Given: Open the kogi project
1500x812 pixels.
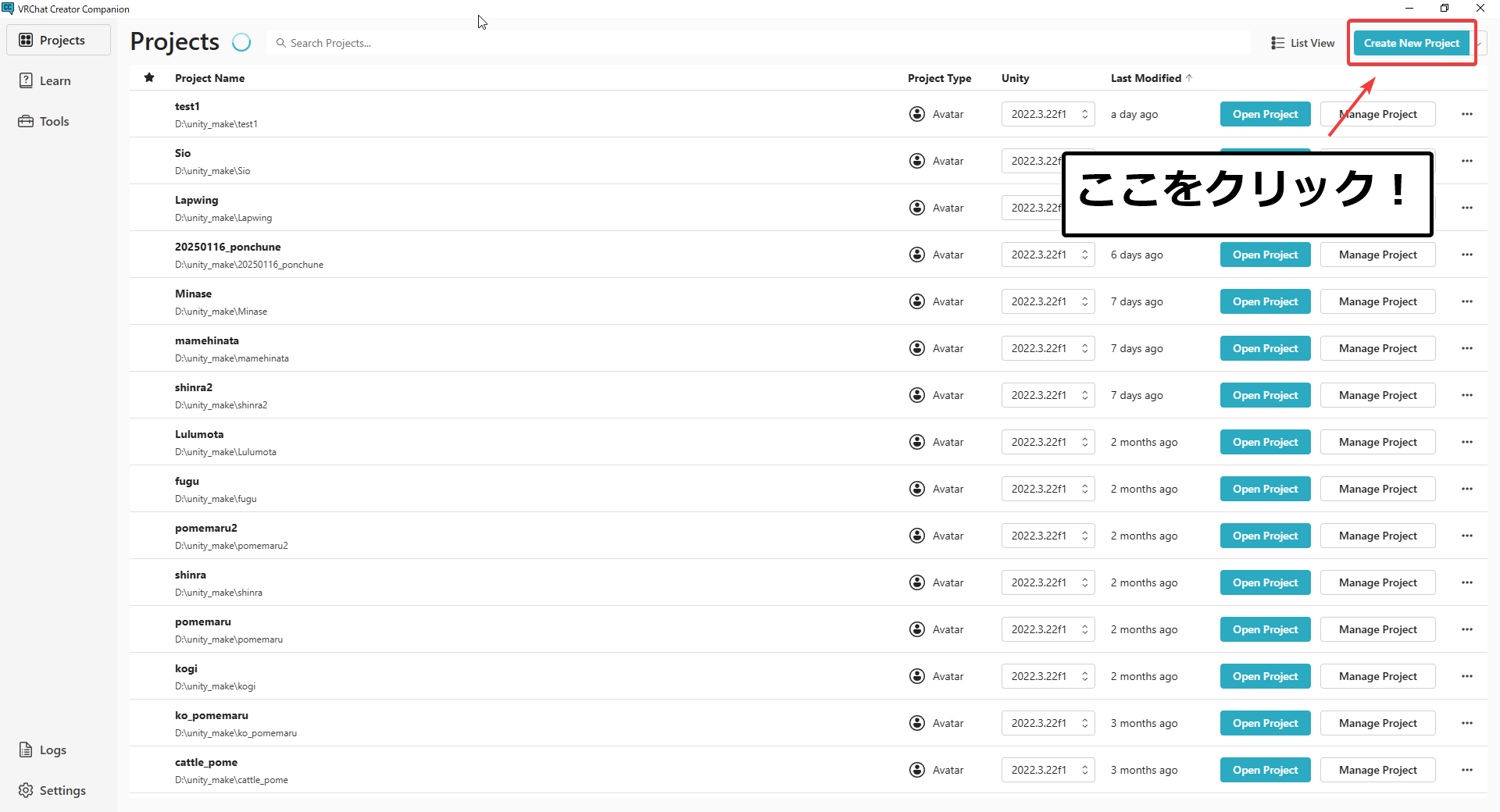Looking at the screenshot, I should pos(1265,676).
